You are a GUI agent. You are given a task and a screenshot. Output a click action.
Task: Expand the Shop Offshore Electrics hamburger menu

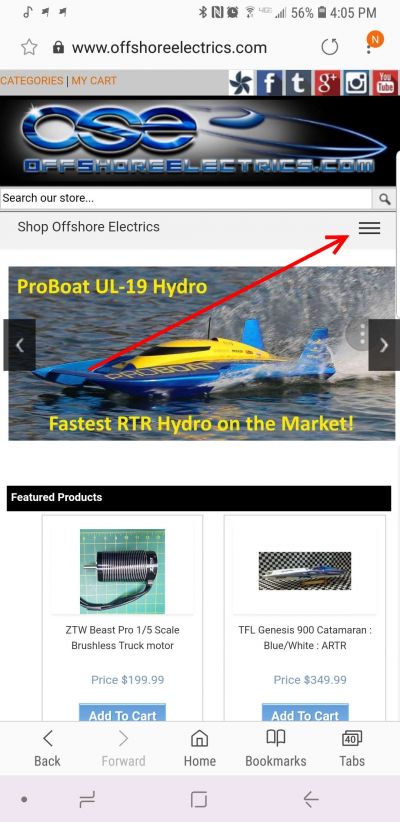tap(370, 228)
